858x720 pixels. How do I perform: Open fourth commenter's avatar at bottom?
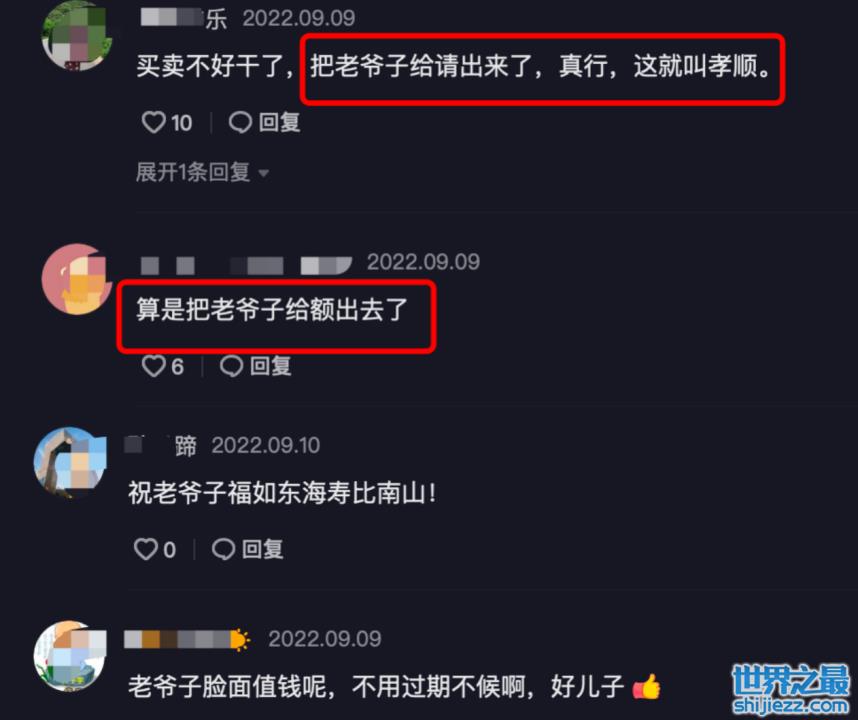point(70,655)
